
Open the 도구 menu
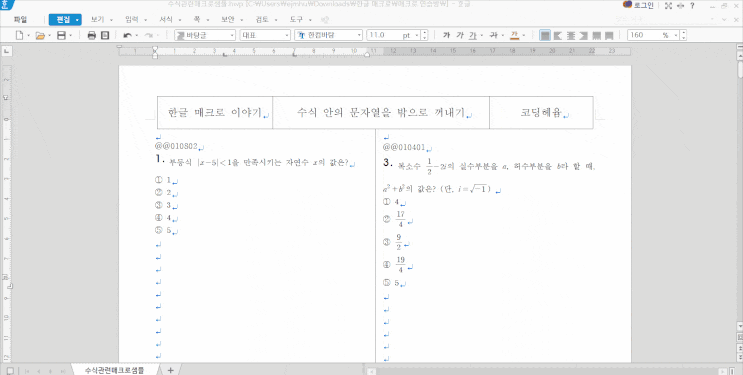(296, 19)
